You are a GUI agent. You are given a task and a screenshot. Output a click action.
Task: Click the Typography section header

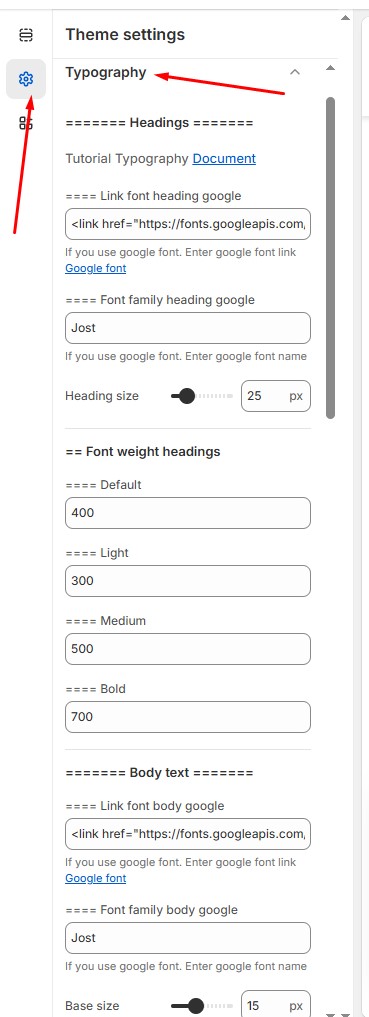[x=106, y=72]
